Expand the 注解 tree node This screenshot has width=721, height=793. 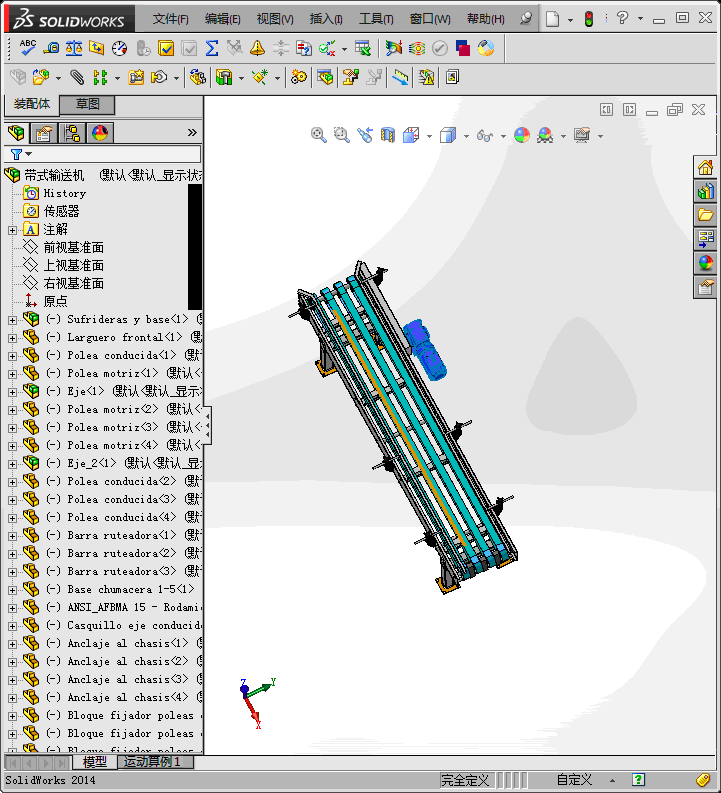pyautogui.click(x=13, y=230)
